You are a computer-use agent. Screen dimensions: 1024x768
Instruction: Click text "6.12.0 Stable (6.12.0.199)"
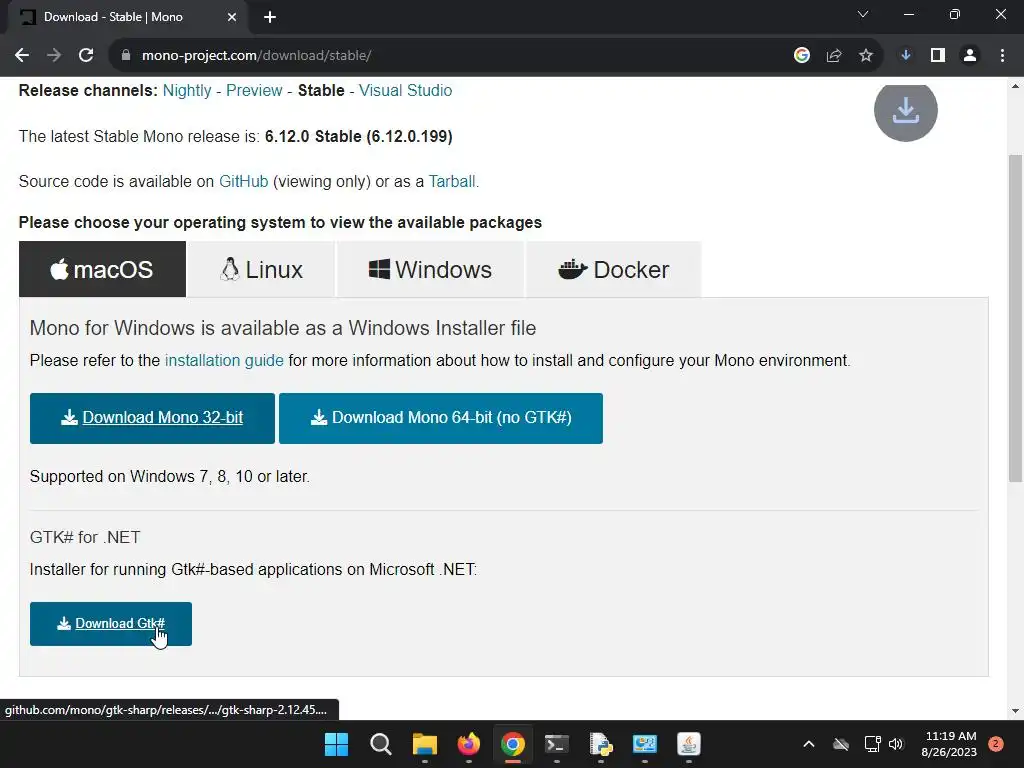(x=359, y=136)
